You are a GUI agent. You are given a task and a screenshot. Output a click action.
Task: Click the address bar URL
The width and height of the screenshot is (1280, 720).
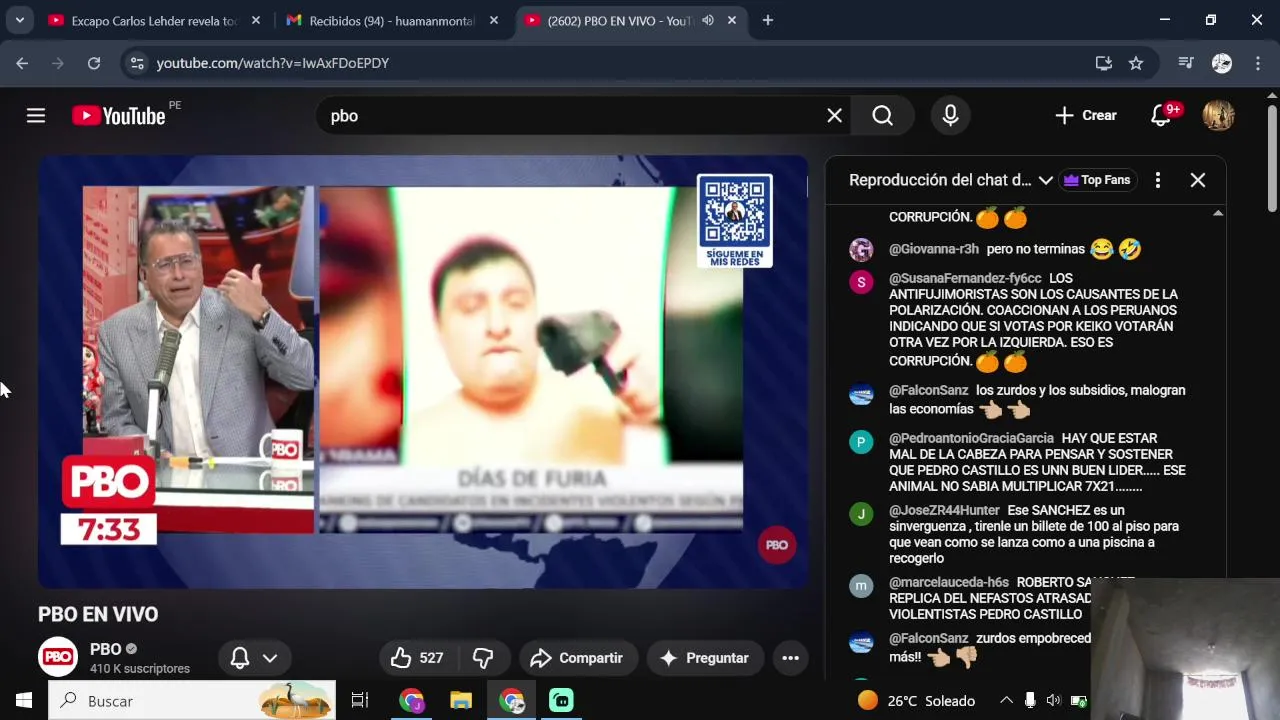click(273, 63)
